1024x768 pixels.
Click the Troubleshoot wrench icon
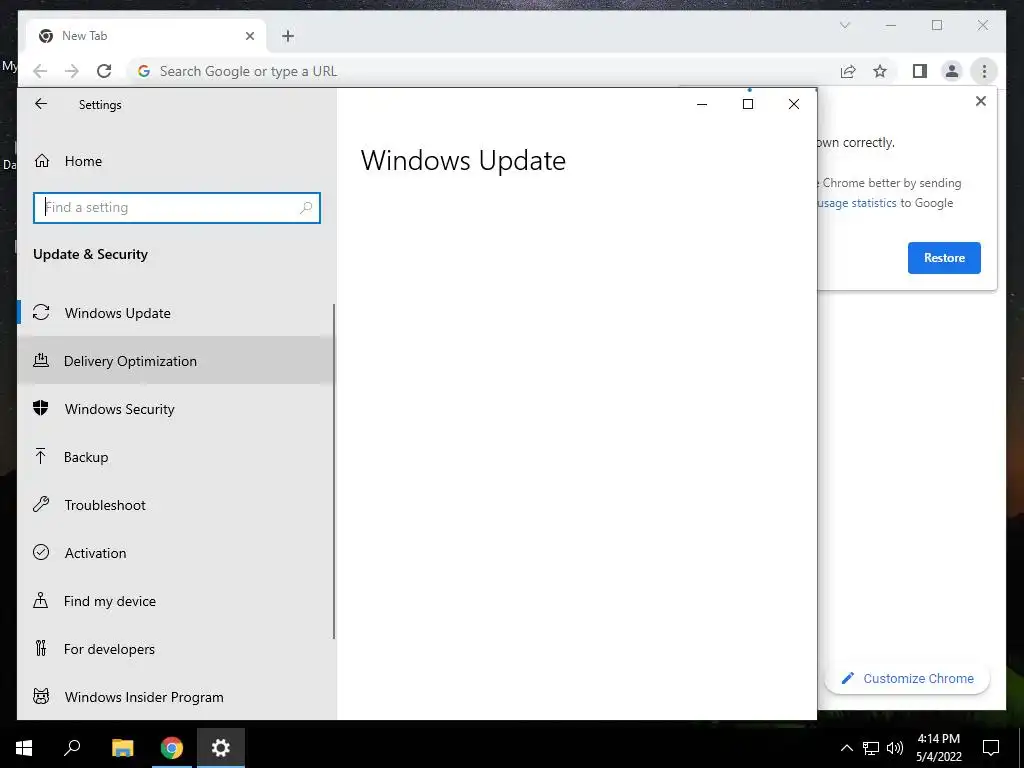click(41, 504)
